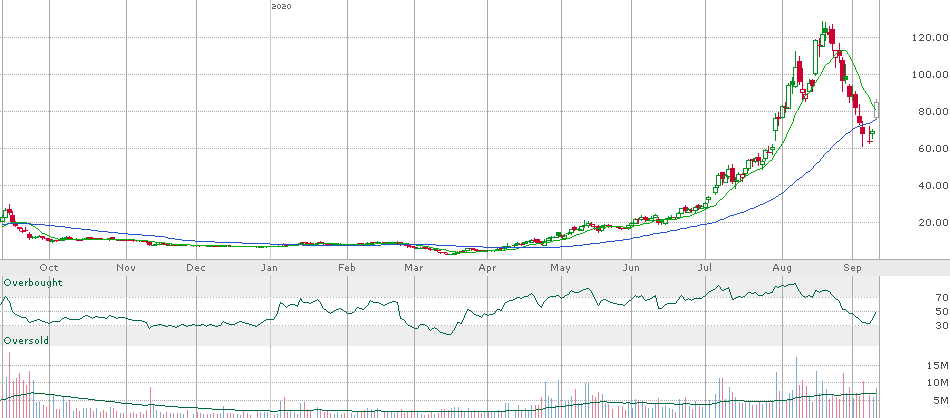Click the 5M volume axis label
Viewport: 950px width, 418px height.
point(941,400)
